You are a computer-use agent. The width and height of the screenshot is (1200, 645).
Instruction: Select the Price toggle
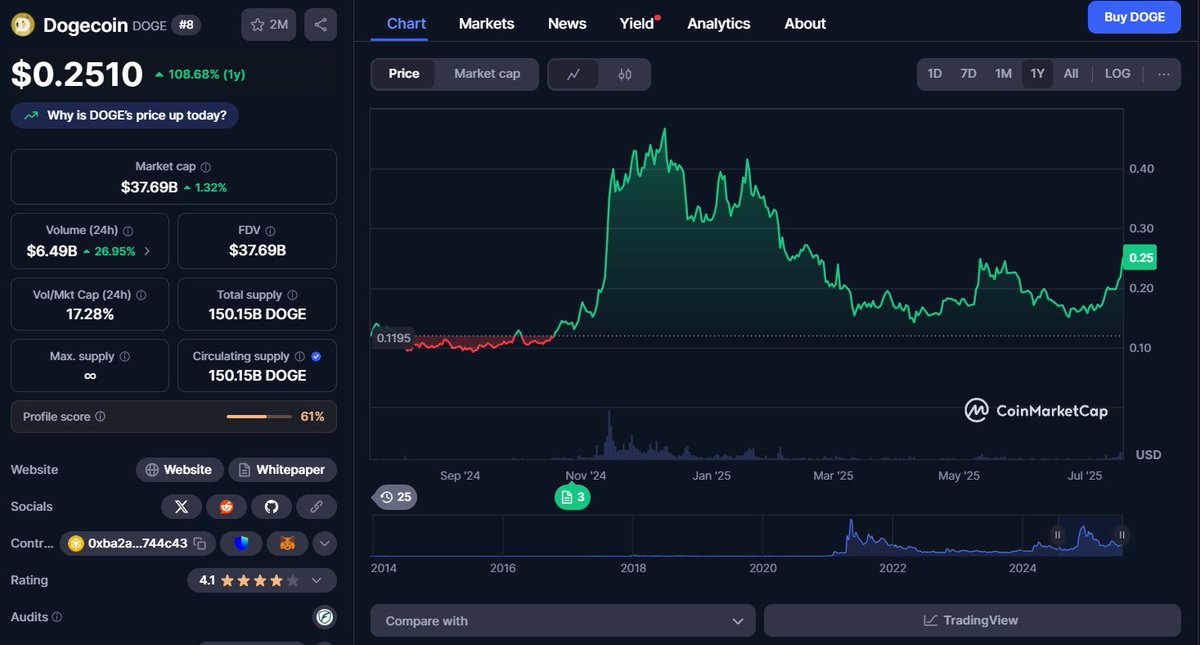(404, 74)
